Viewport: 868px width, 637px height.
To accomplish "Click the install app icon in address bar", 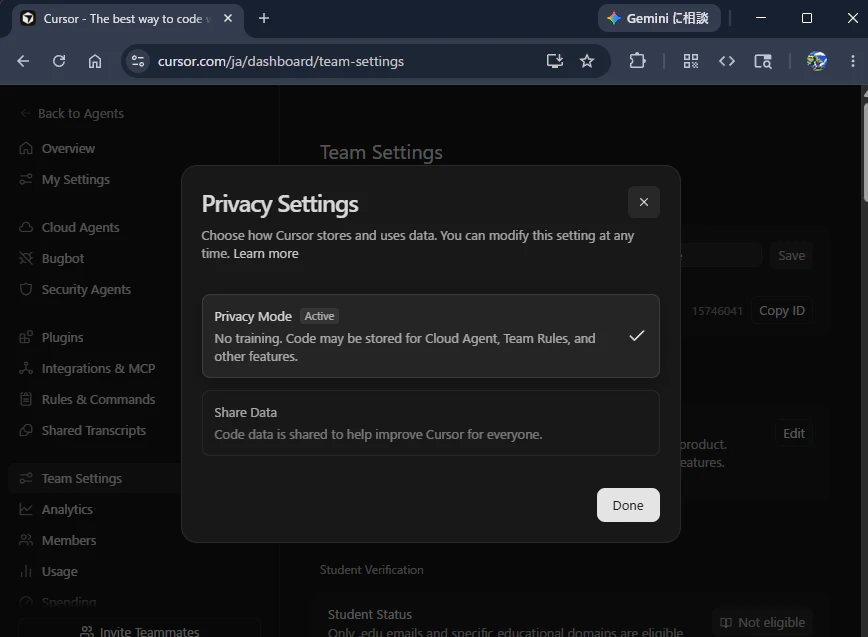I will coord(555,61).
